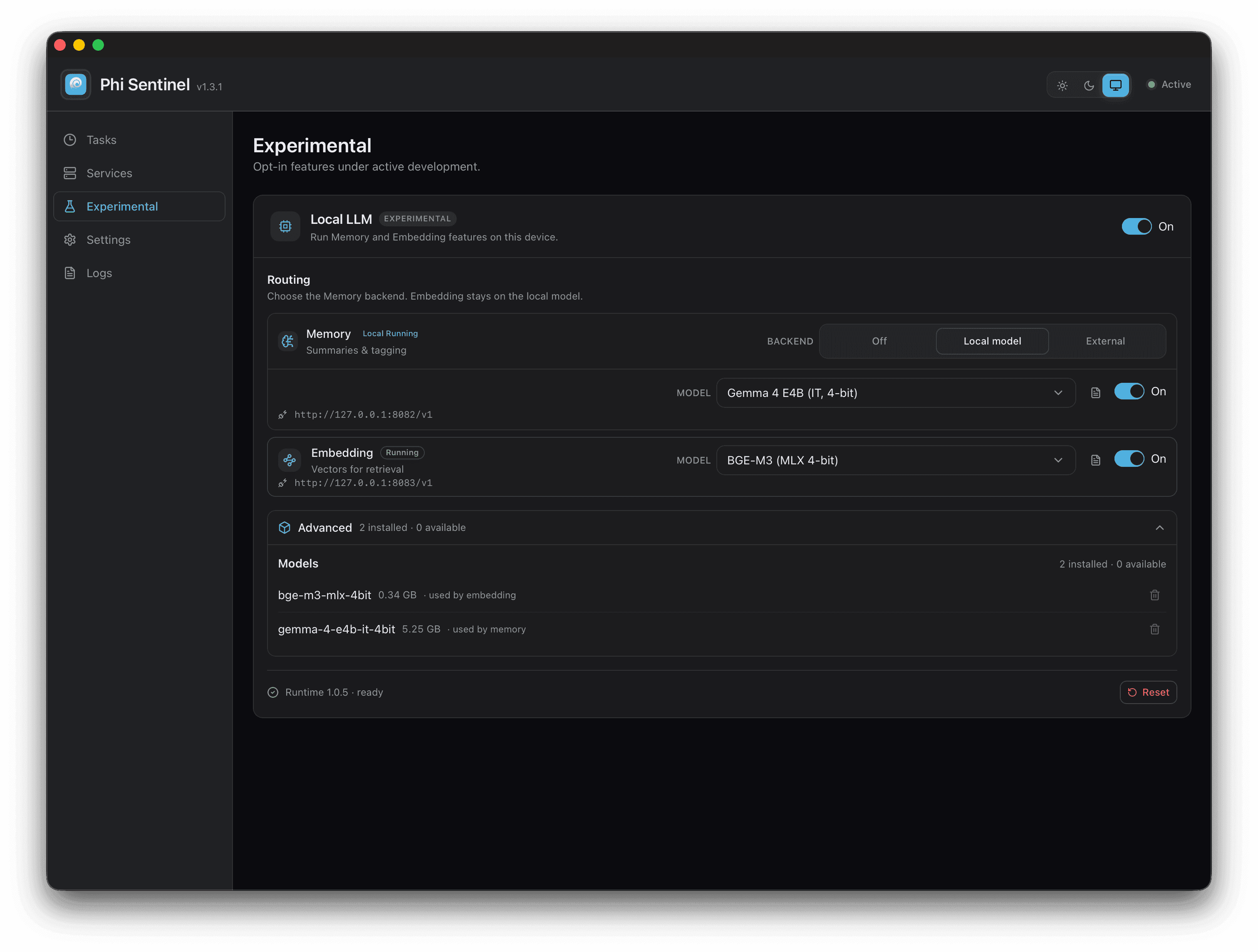
Task: Open Memory model log document icon
Action: coord(1095,393)
